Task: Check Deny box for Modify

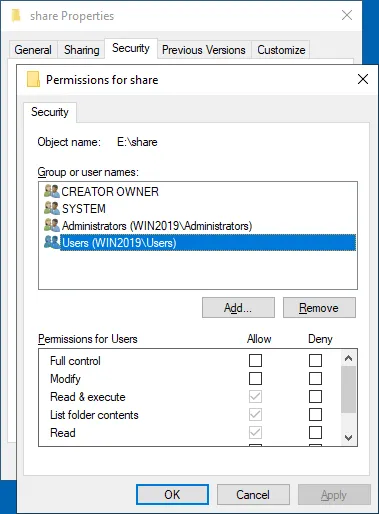Action: pos(315,379)
